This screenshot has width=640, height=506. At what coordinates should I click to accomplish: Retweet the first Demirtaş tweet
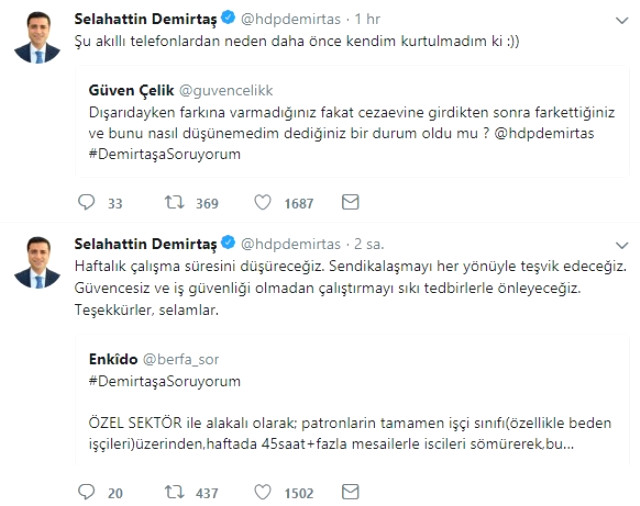(176, 203)
